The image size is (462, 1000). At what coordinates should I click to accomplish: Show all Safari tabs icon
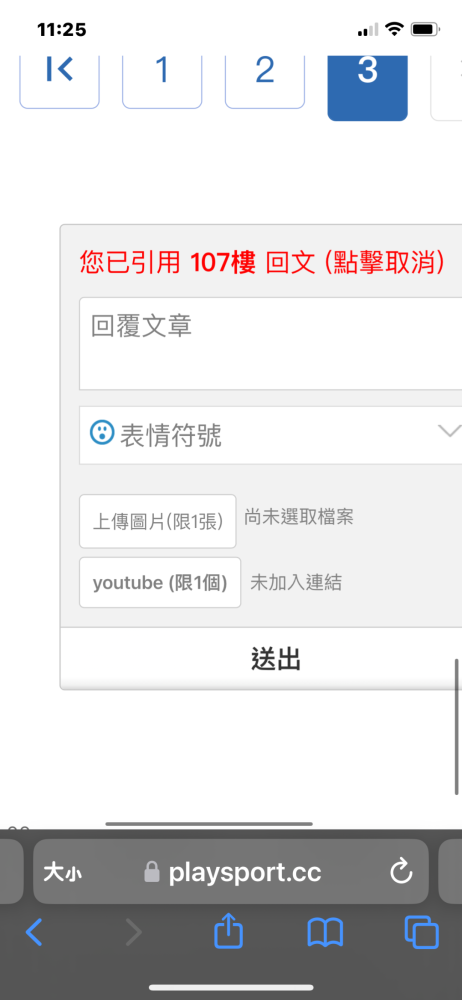click(x=422, y=932)
